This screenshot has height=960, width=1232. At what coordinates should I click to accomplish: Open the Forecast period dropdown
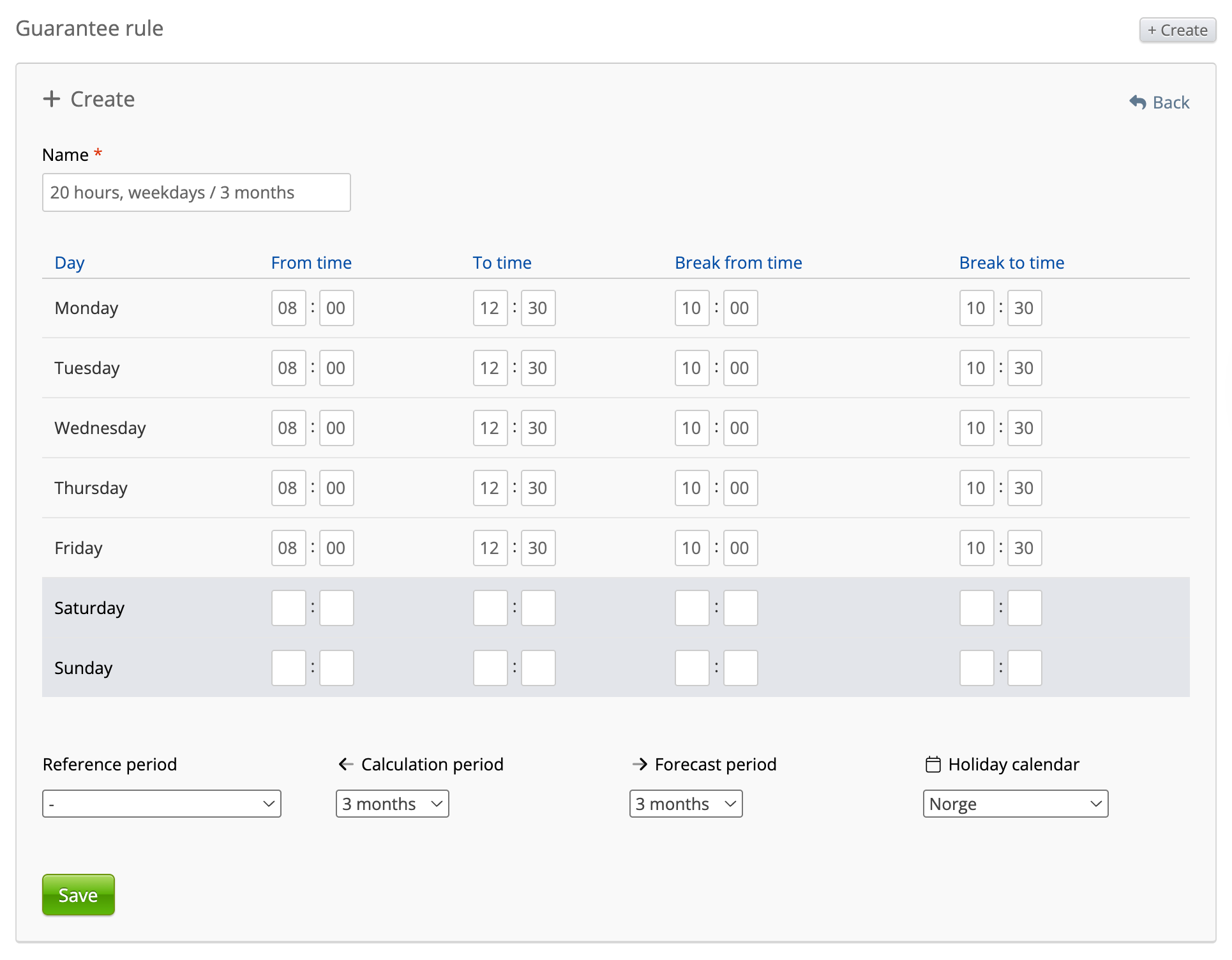tap(686, 804)
